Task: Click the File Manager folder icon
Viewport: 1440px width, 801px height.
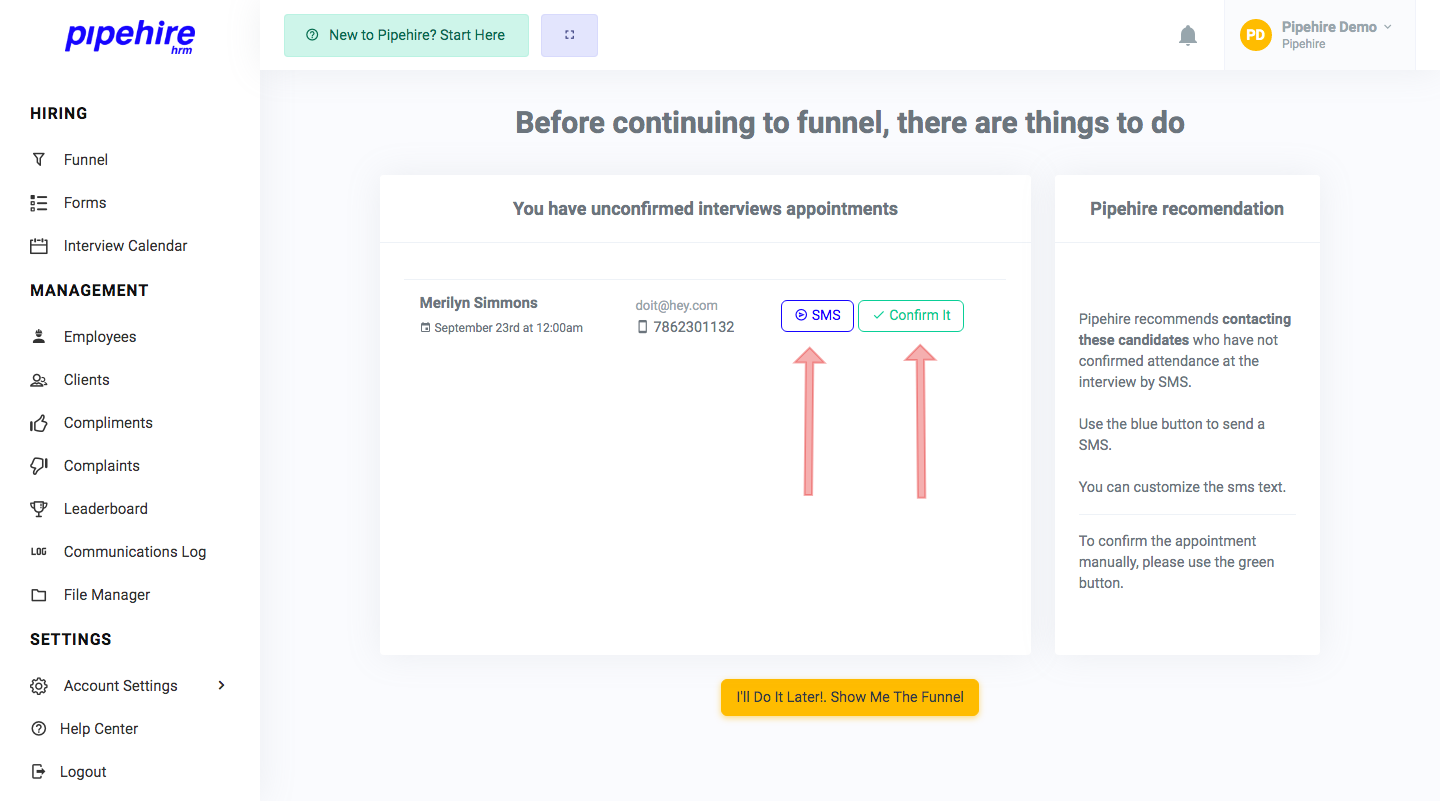Action: coord(39,595)
